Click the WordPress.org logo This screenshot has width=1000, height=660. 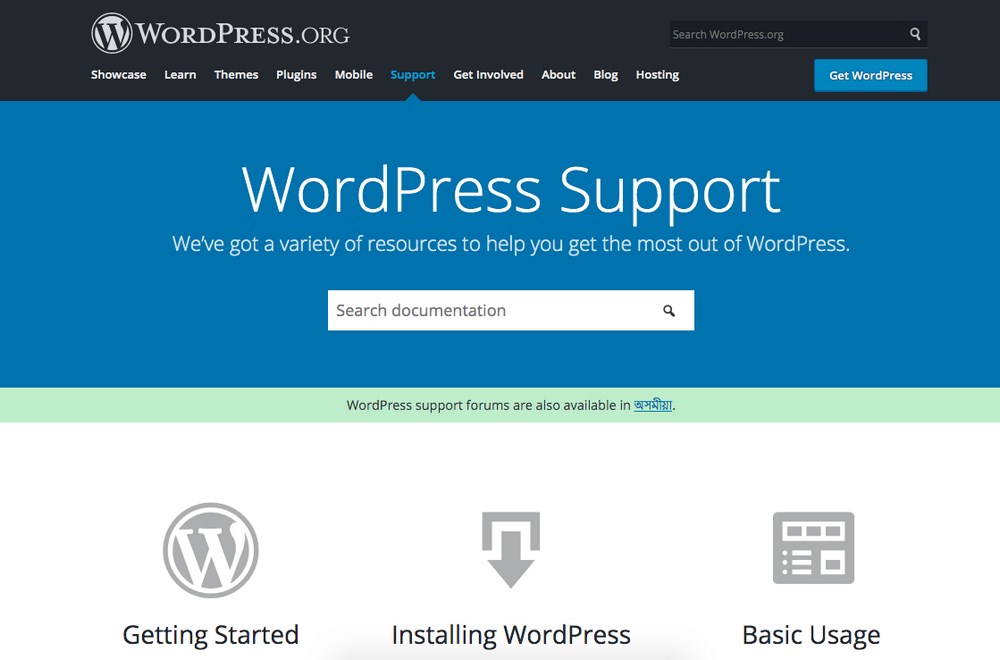tap(220, 33)
